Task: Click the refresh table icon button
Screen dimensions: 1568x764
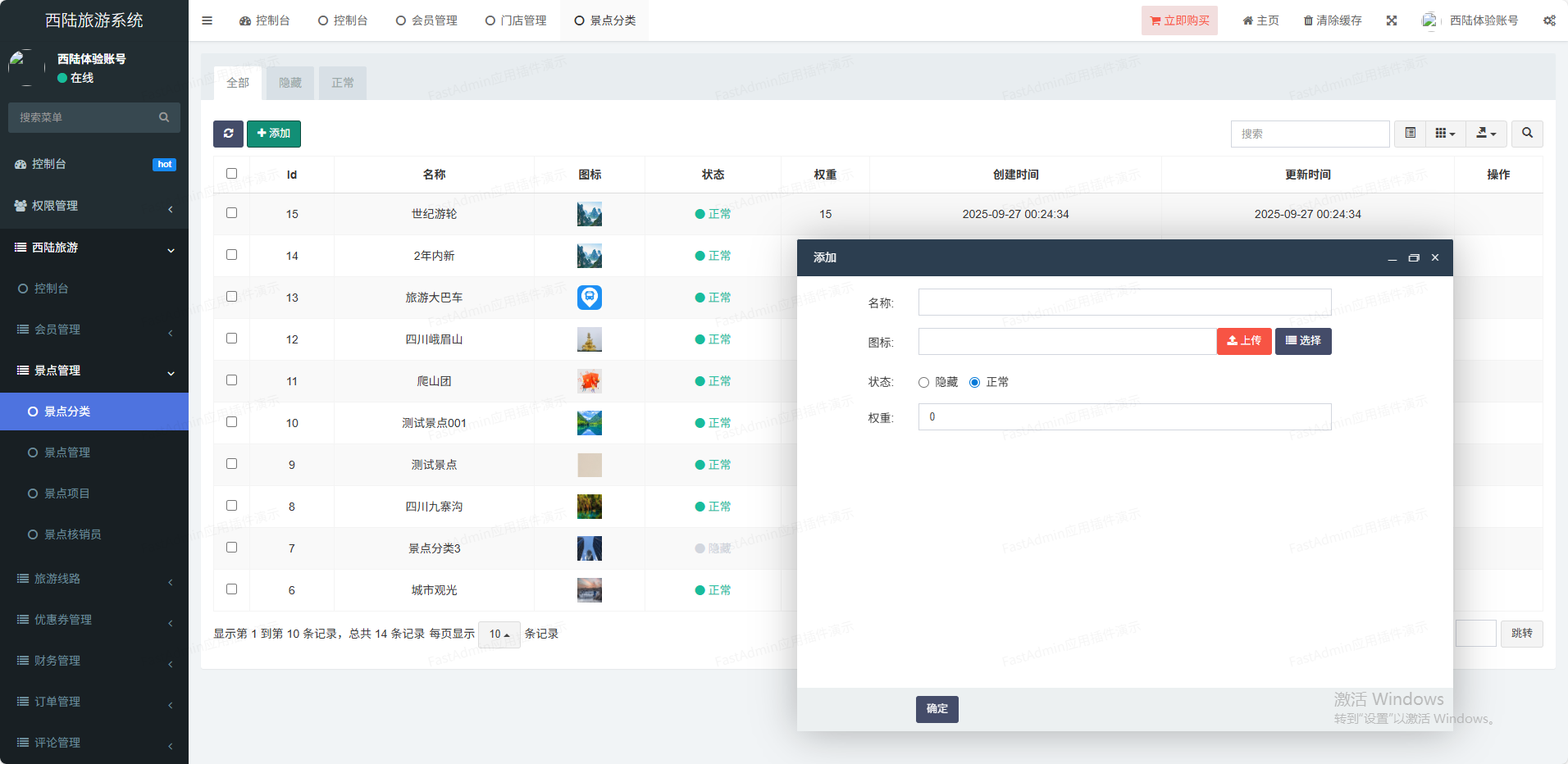Action: (x=228, y=134)
